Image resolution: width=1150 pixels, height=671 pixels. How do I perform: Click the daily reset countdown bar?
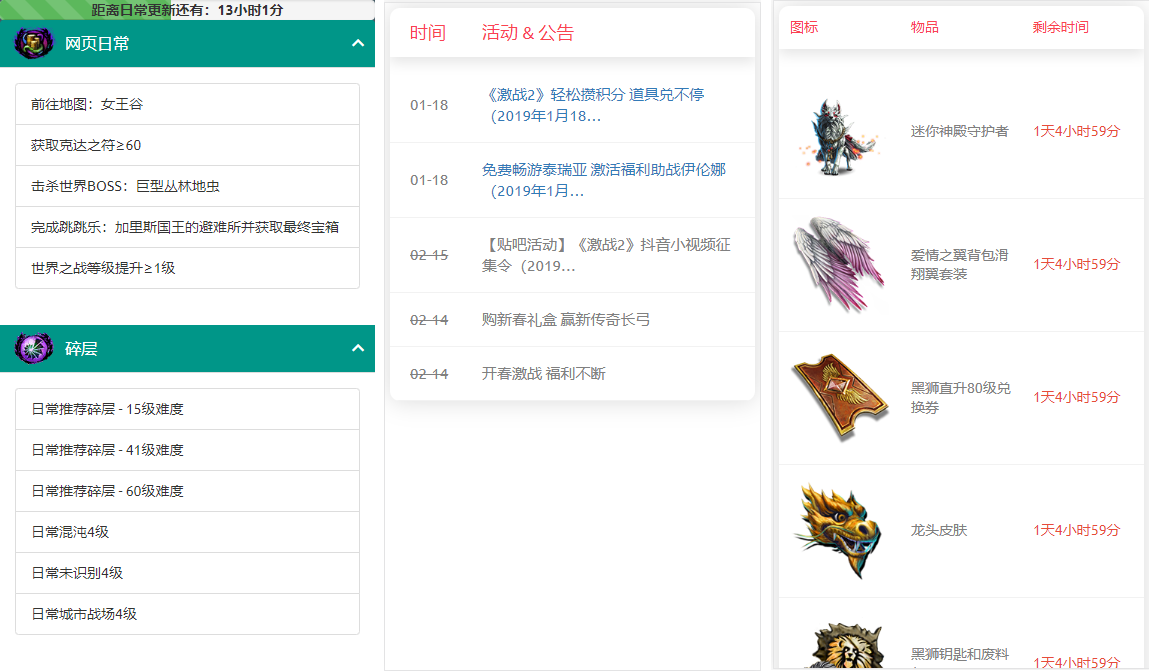(187, 10)
